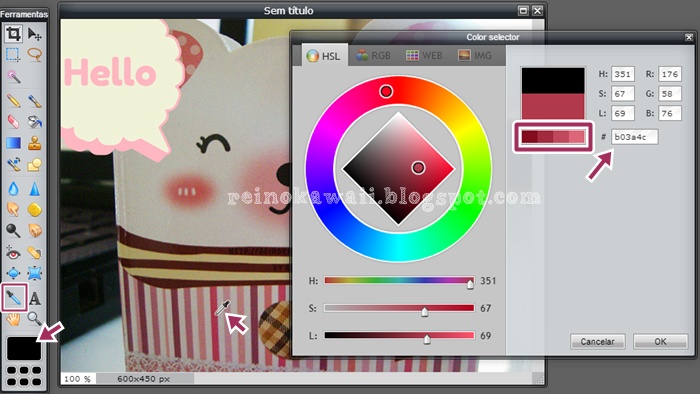Select the Paint Bucket tool

(x=34, y=121)
